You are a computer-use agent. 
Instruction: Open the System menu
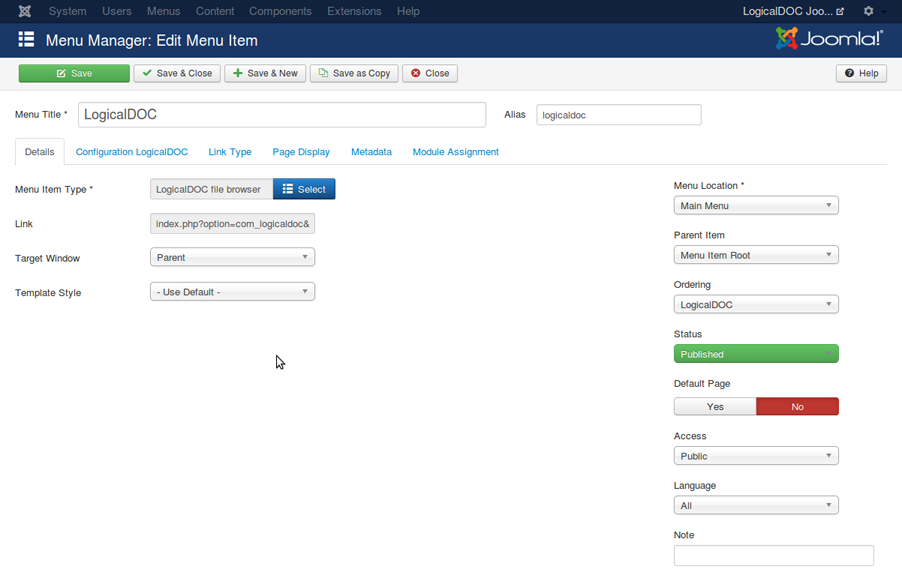point(67,11)
